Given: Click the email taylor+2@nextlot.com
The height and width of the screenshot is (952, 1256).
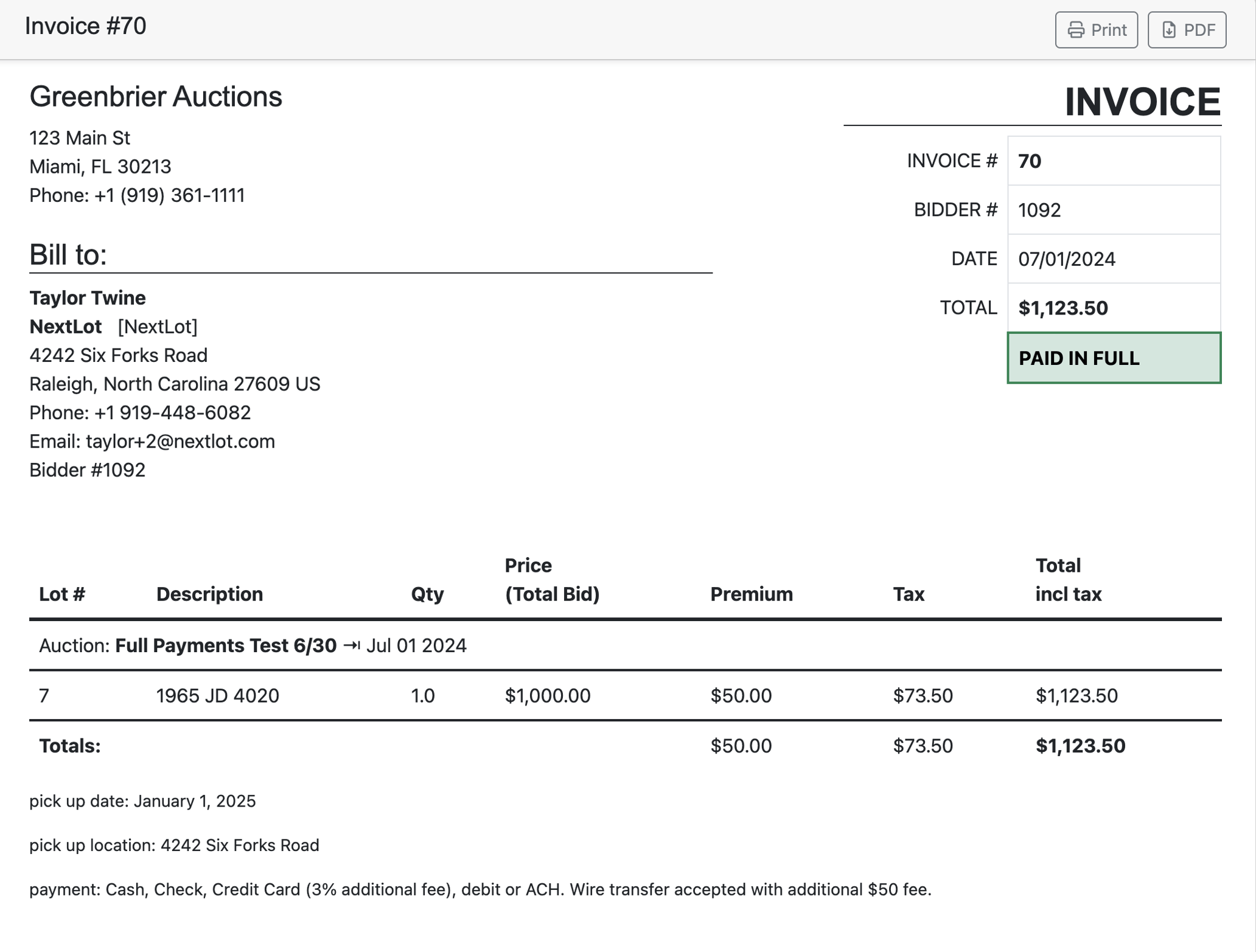Looking at the screenshot, I should (x=180, y=441).
